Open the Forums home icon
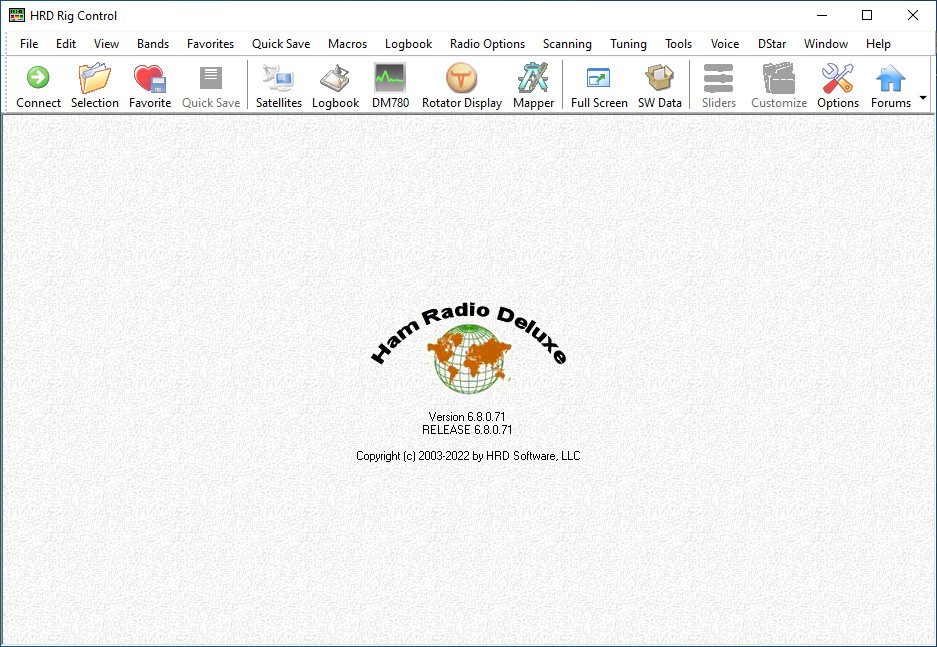Image resolution: width=937 pixels, height=647 pixels. pyautogui.click(x=890, y=85)
